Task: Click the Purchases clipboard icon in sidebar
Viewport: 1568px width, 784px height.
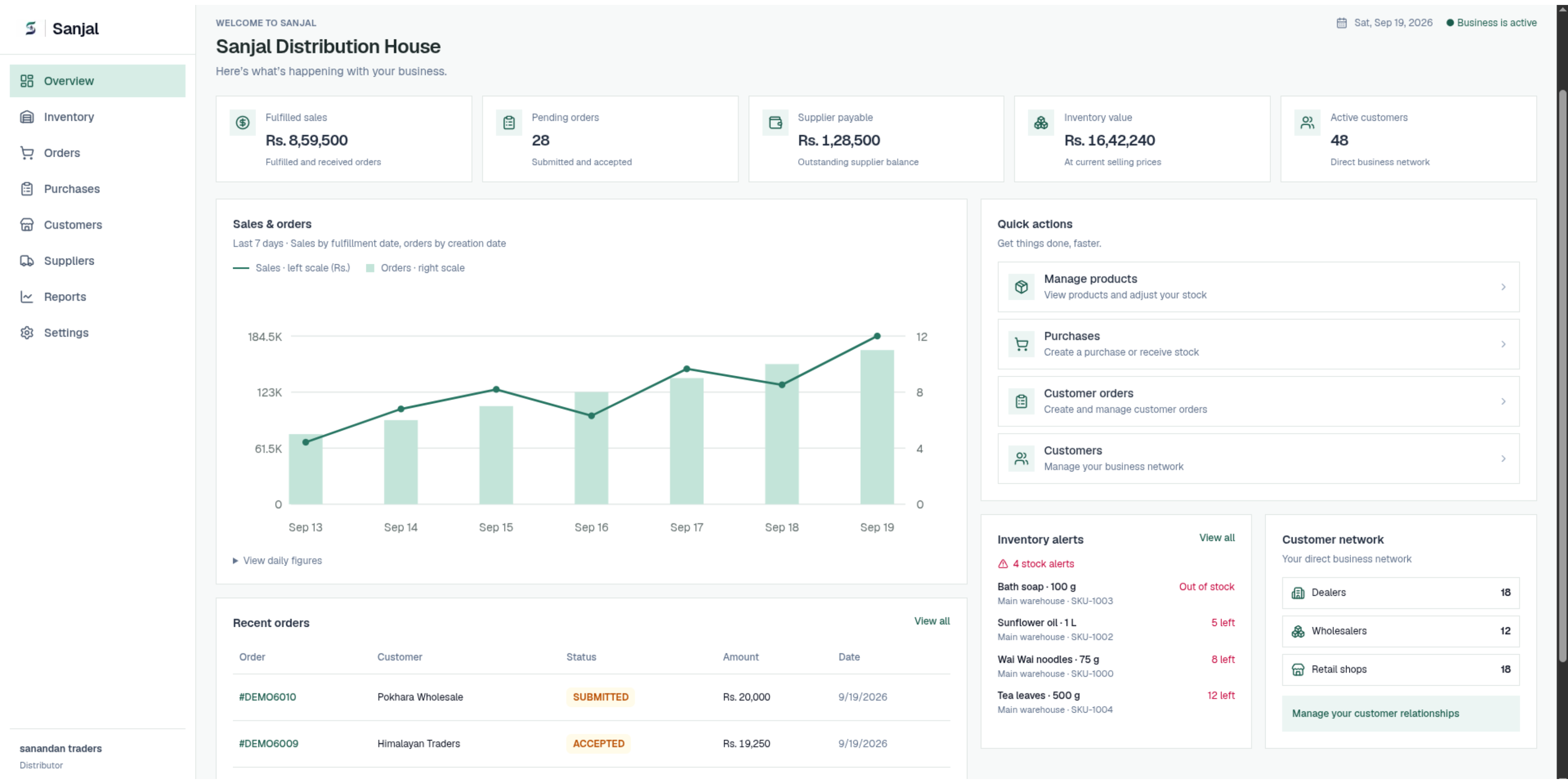Action: (x=27, y=189)
